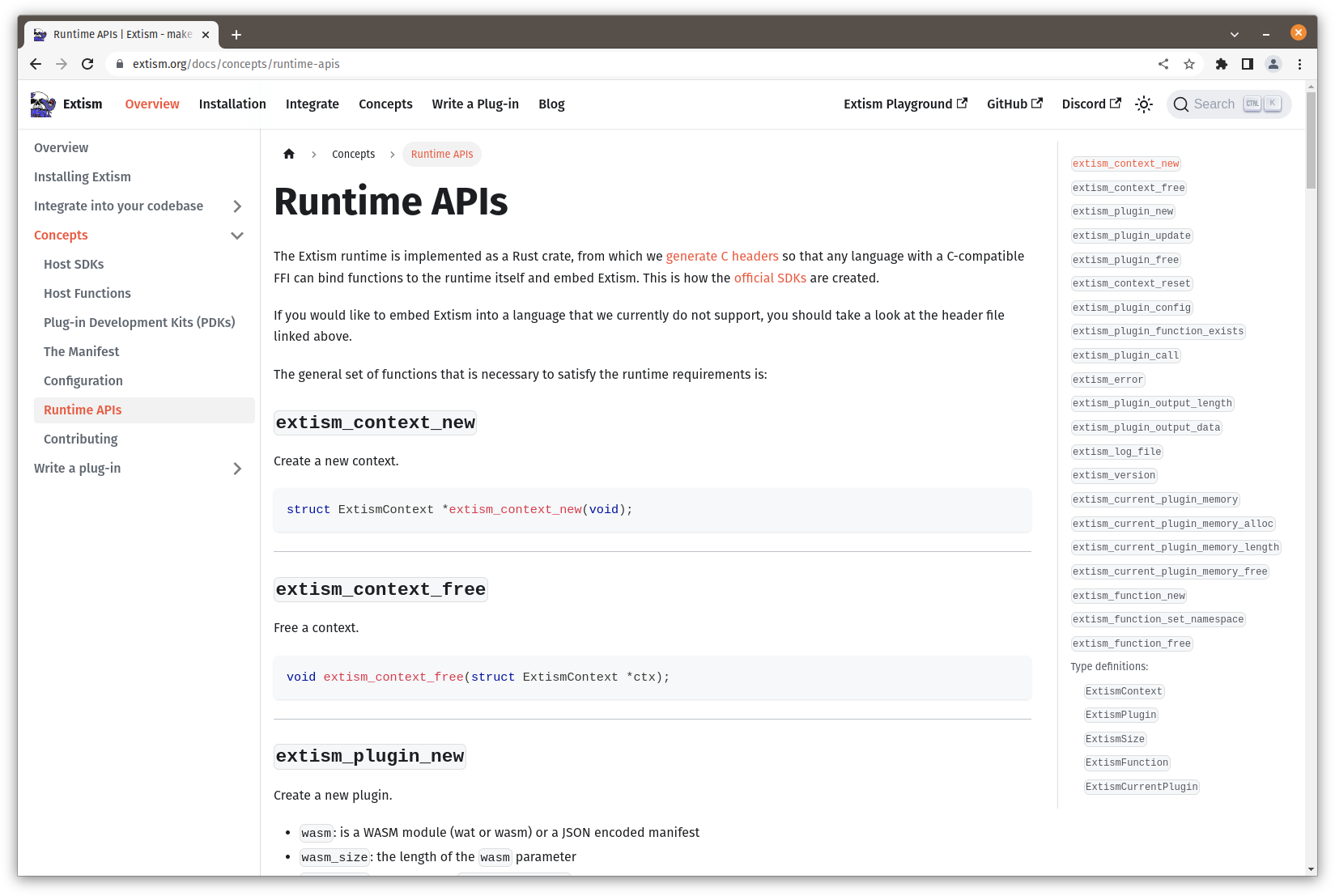Bookmark this page with the star icon
The width and height of the screenshot is (1335, 896).
click(x=1189, y=64)
